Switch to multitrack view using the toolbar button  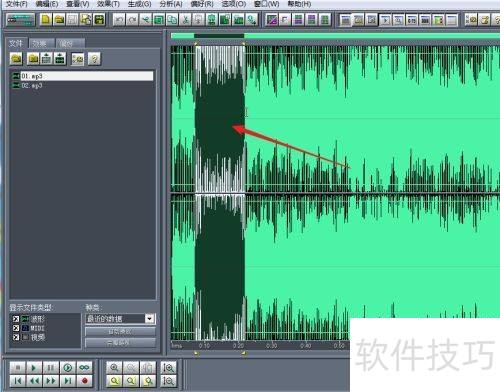pyautogui.click(x=21, y=20)
